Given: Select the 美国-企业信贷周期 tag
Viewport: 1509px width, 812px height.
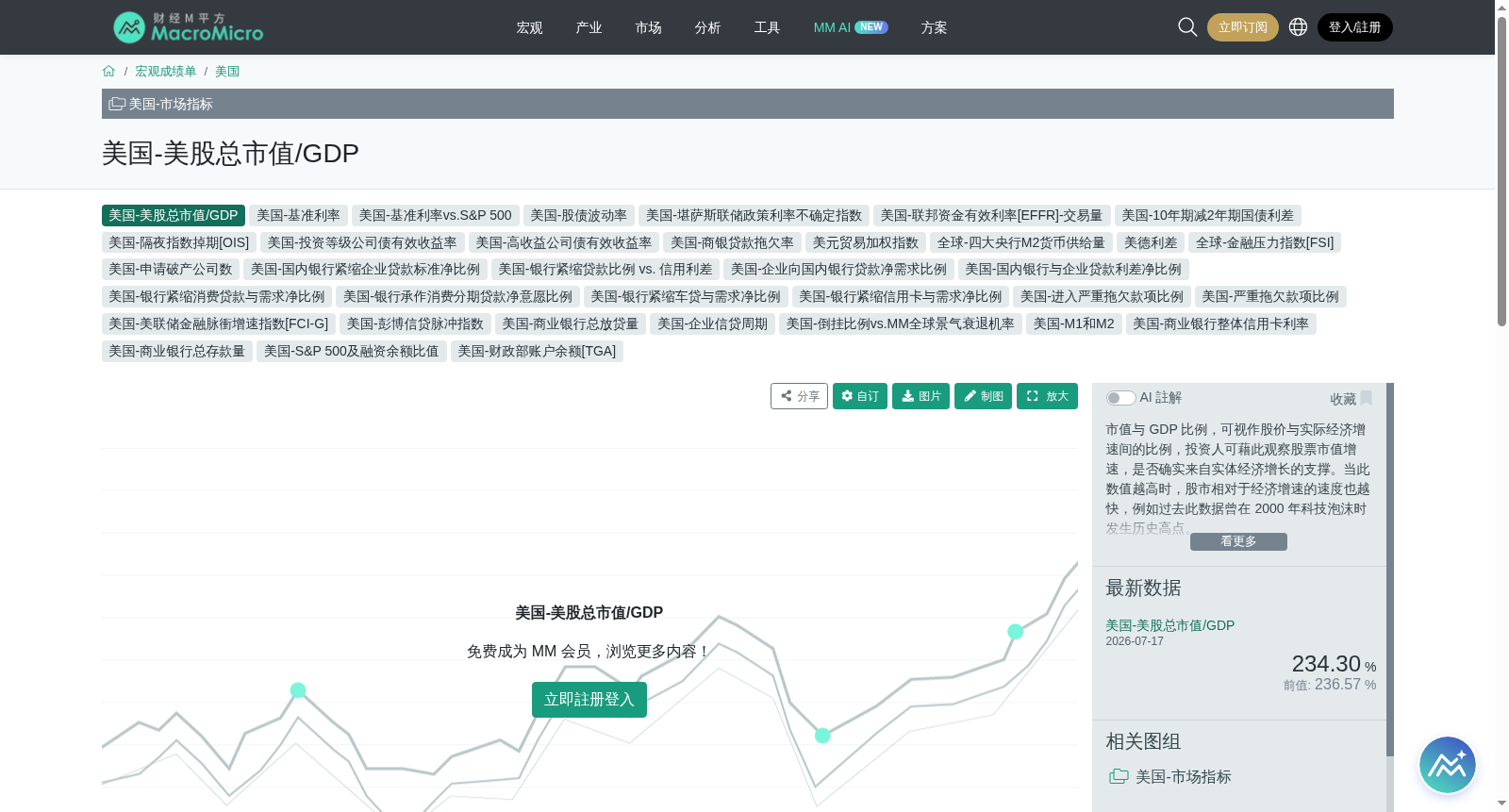Looking at the screenshot, I should [712, 324].
